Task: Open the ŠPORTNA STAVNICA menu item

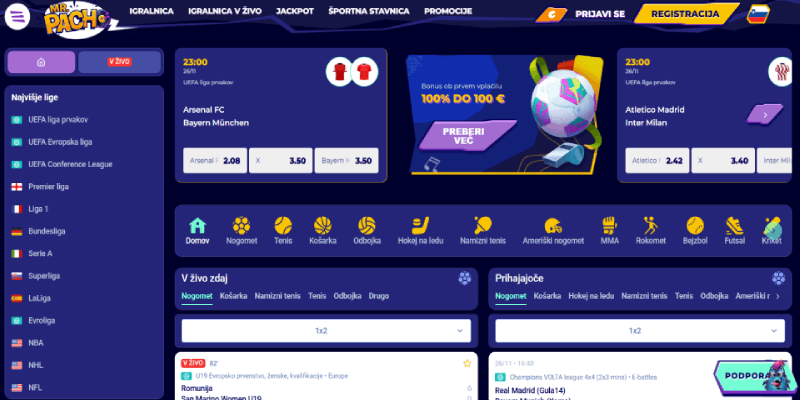Action: (x=369, y=11)
